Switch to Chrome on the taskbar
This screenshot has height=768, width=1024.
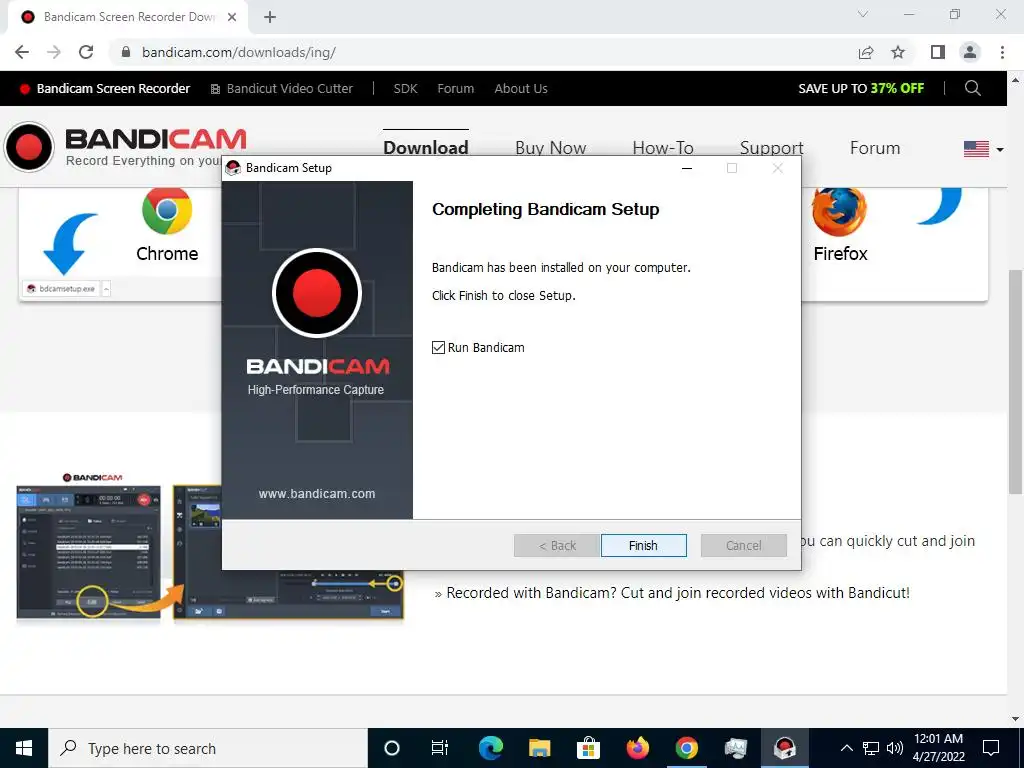pos(686,748)
